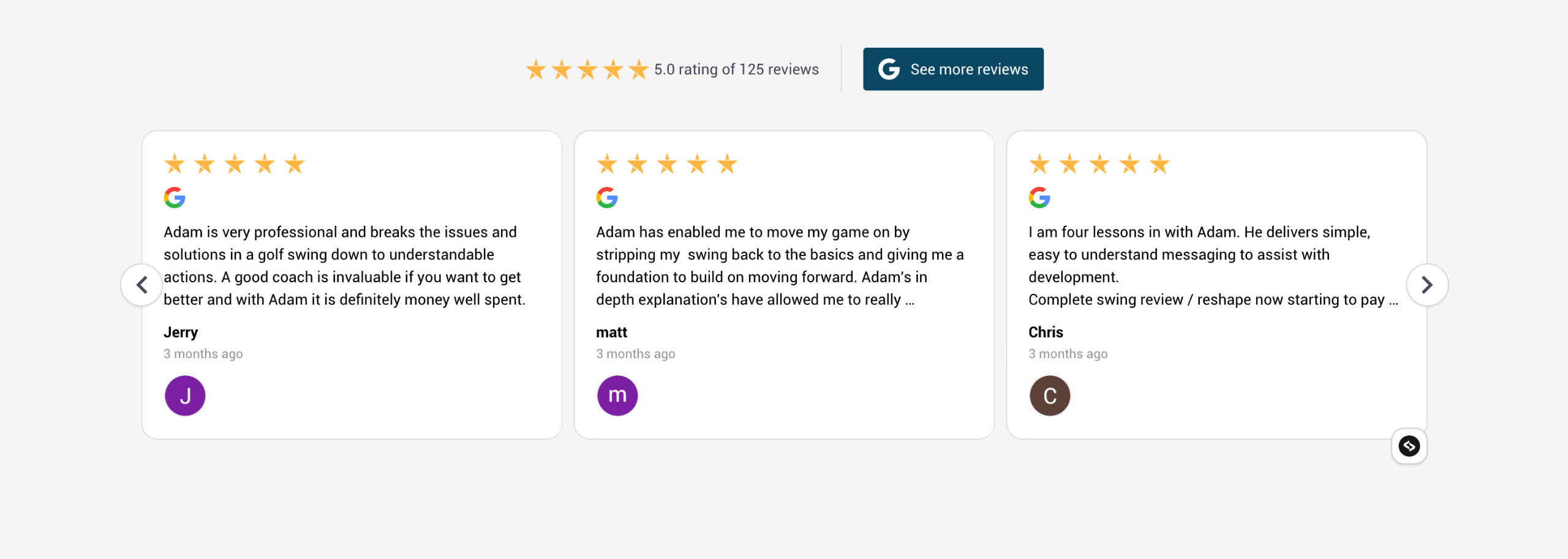1568x559 pixels.
Task: Open reviewer name Jerry
Action: click(x=181, y=332)
